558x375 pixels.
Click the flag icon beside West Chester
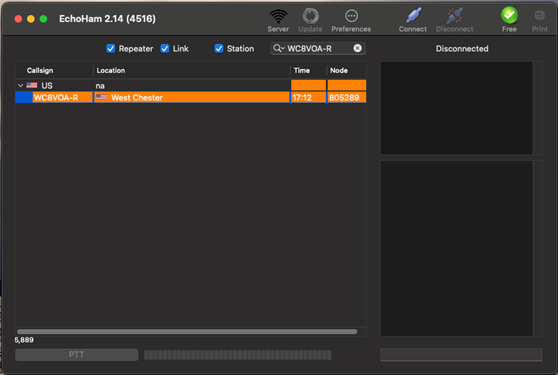(101, 97)
